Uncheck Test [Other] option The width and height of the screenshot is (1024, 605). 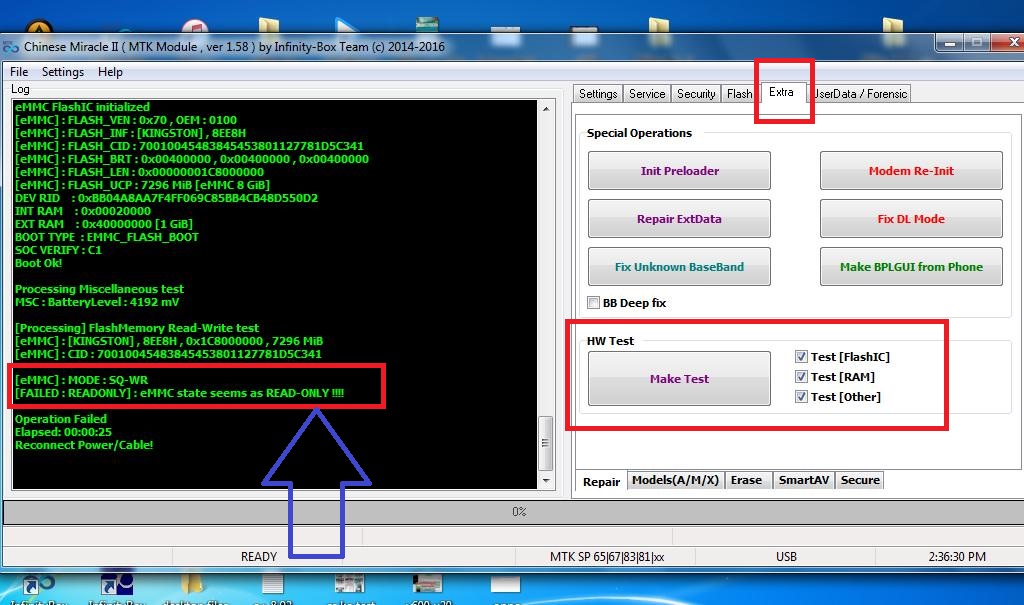[801, 397]
